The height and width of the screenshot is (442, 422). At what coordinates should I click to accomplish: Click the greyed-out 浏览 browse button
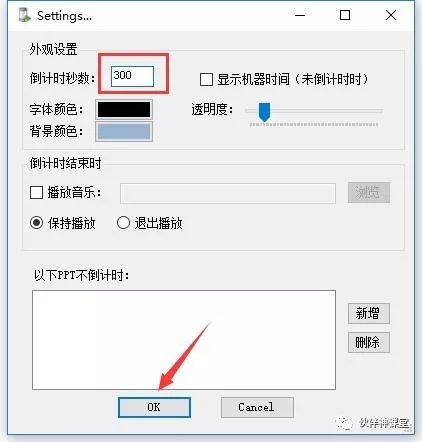pyautogui.click(x=369, y=192)
